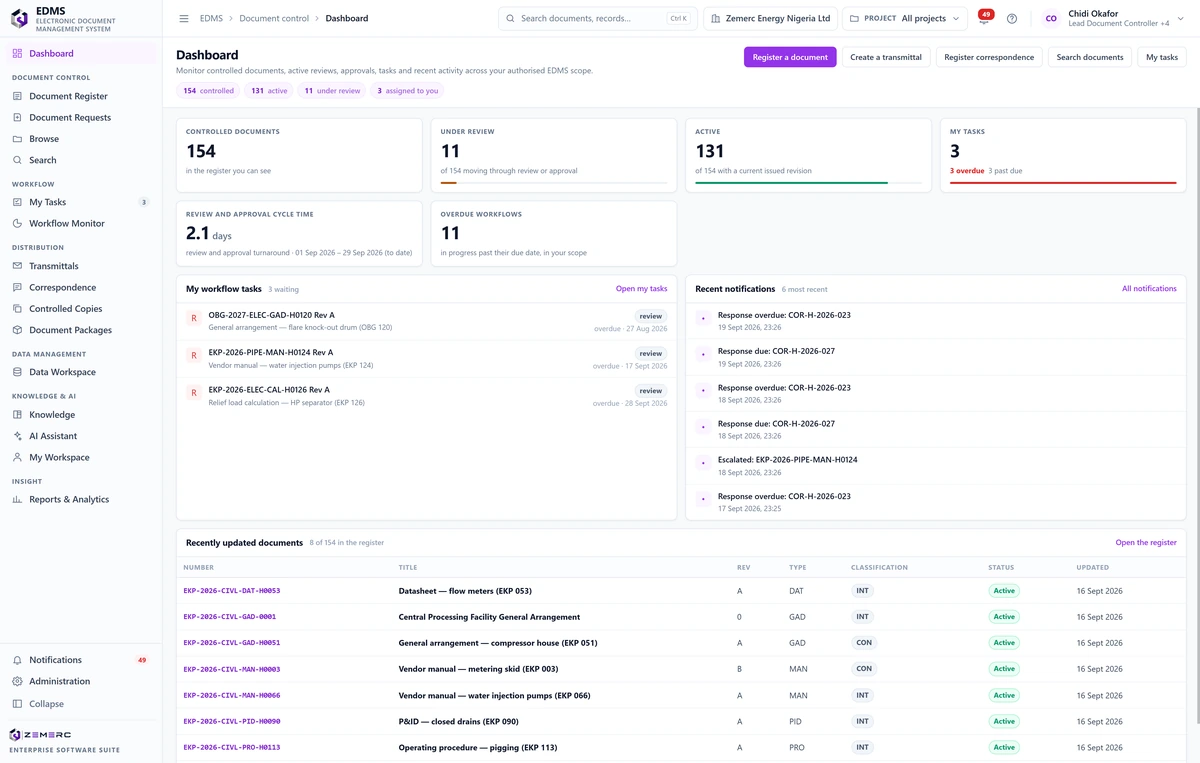Go to Knowledge in the sidebar

[x=81, y=415]
